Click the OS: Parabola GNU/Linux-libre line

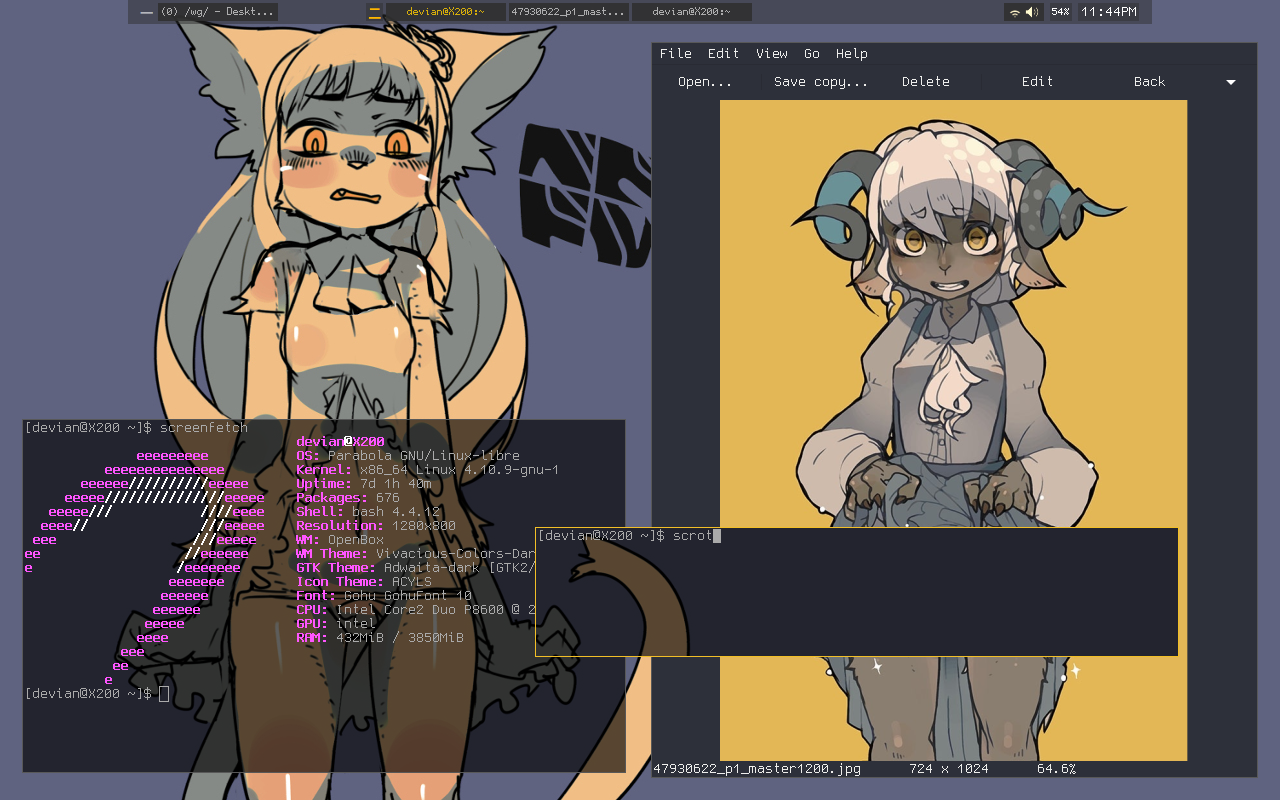click(408, 456)
